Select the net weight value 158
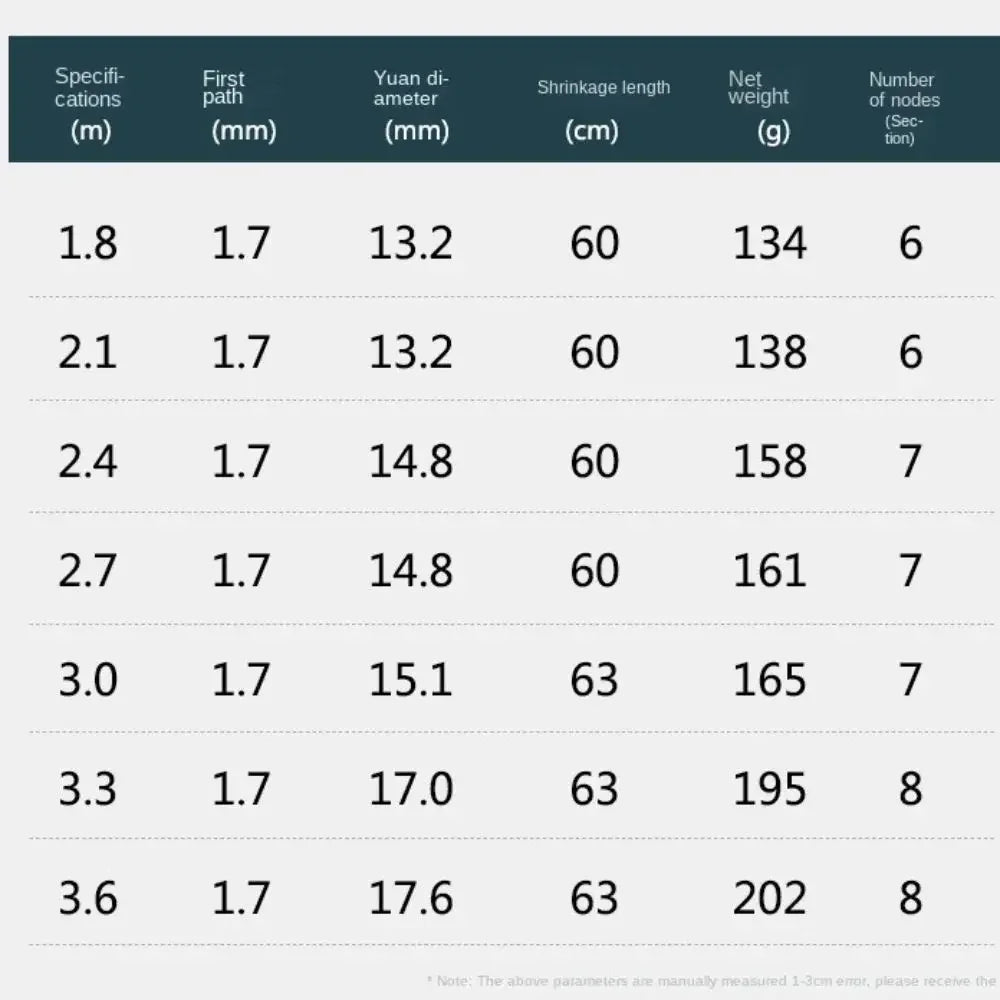The width and height of the screenshot is (1000, 1000). click(770, 461)
